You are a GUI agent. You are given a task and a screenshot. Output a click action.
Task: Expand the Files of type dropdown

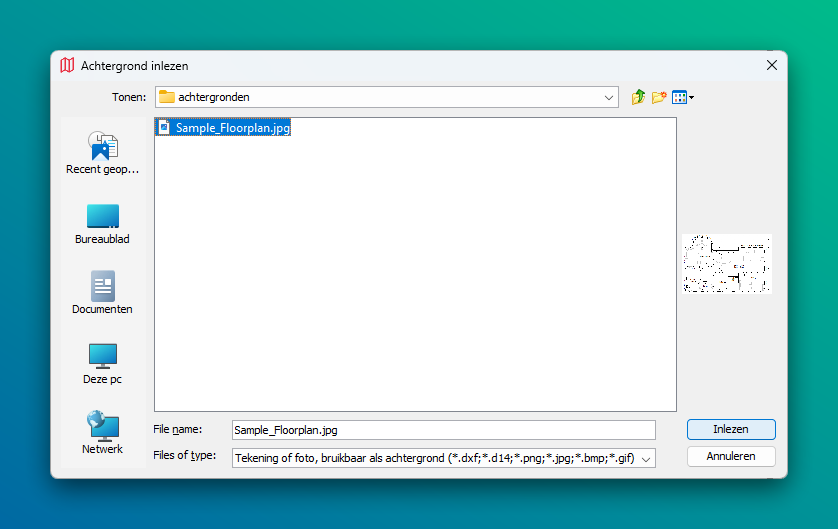tap(645, 458)
